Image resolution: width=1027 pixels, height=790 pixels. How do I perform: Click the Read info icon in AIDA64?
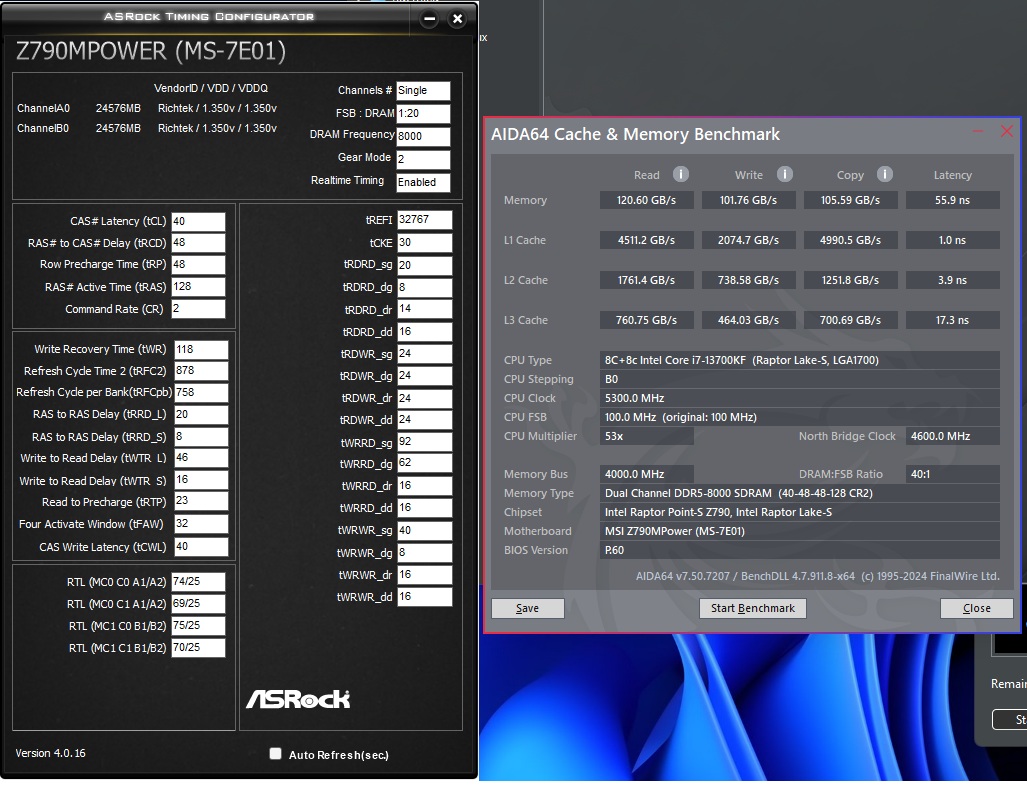(681, 174)
